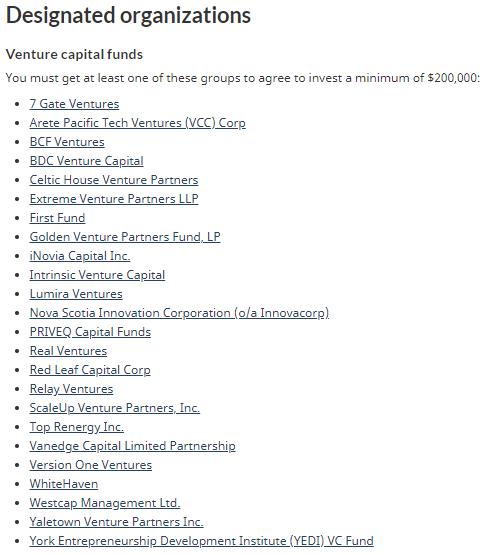Image resolution: width=483 pixels, height=555 pixels.
Task: Click the Top Renergy Inc. link
Action: [x=77, y=427]
